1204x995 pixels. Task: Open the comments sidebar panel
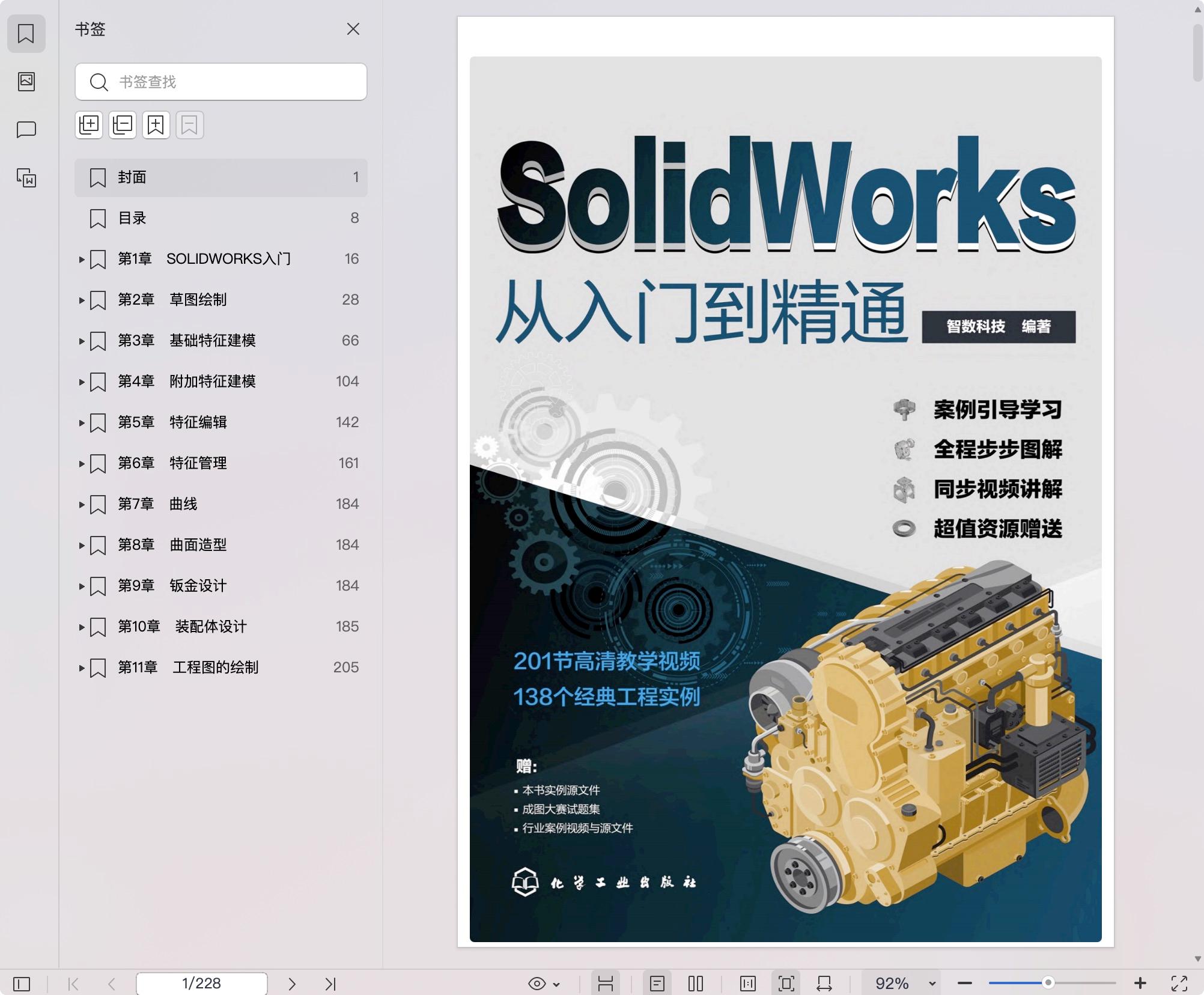pos(26,130)
